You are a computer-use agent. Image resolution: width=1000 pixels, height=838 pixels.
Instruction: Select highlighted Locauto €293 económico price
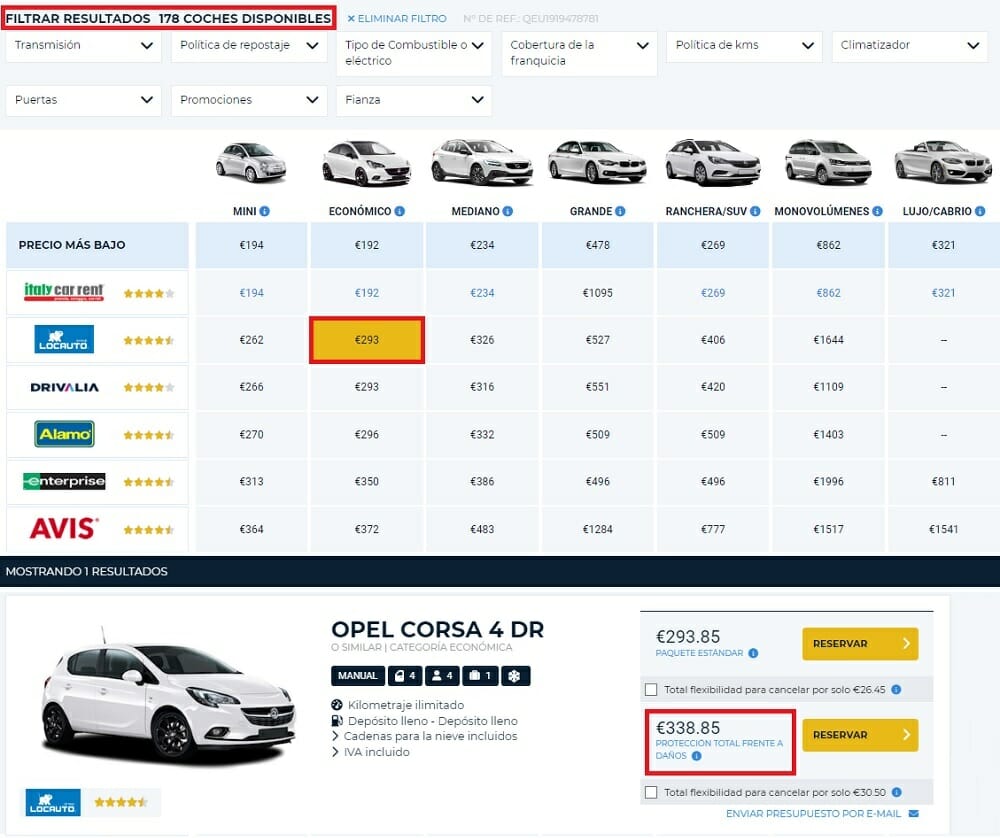tap(367, 340)
